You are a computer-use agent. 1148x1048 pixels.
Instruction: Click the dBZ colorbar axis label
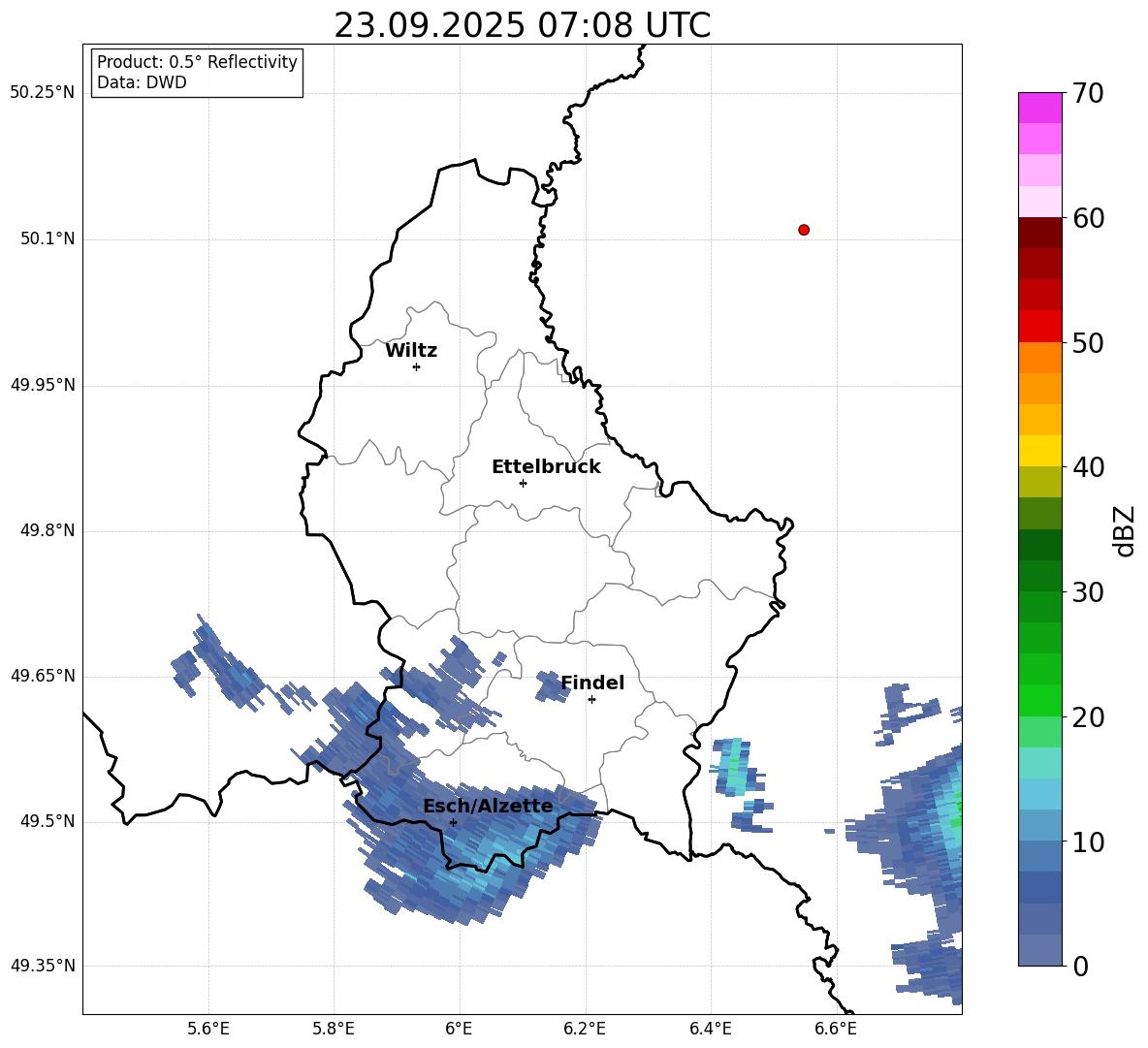pos(1126,530)
